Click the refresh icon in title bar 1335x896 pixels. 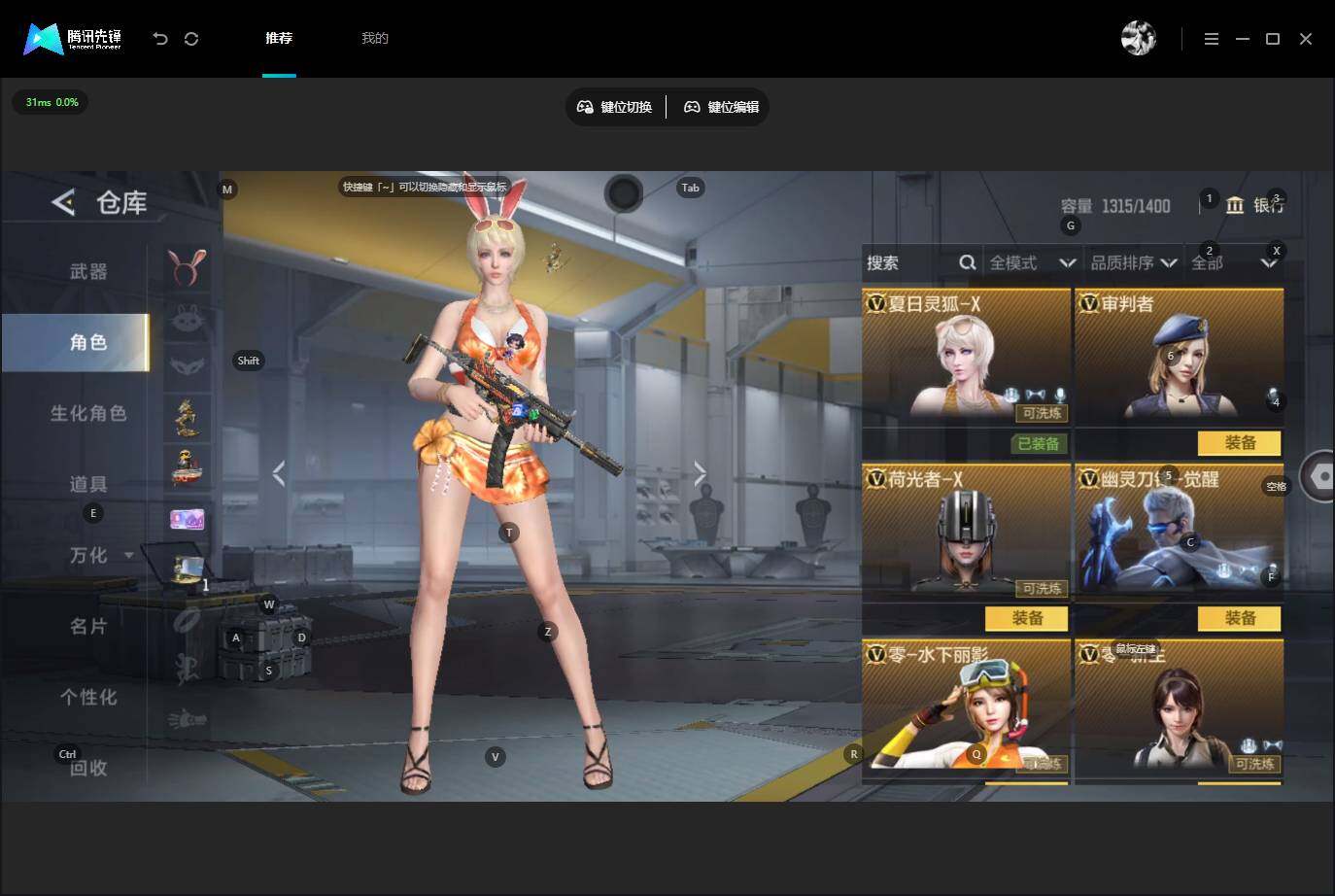(191, 39)
